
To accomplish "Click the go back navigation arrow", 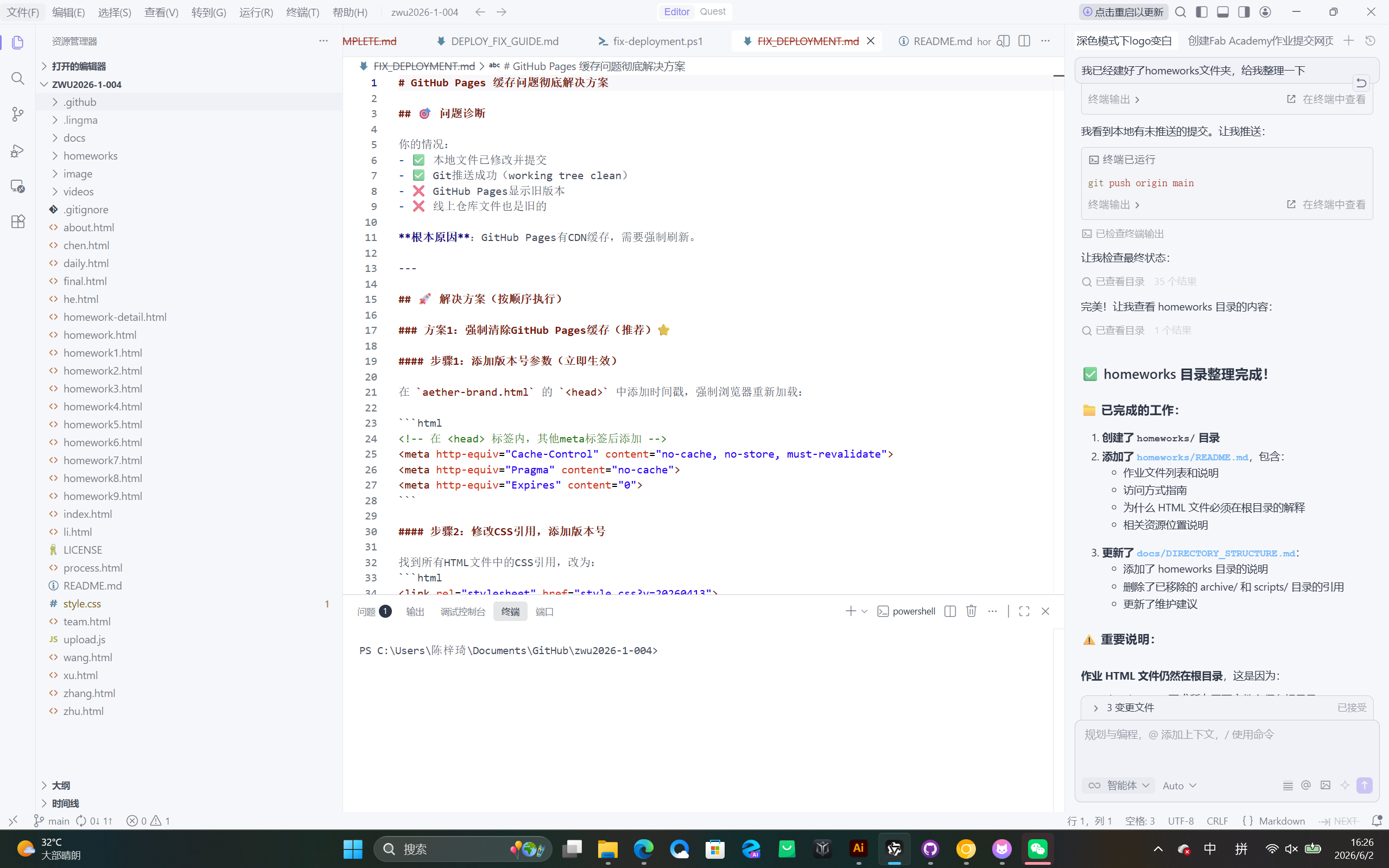I will 480,12.
